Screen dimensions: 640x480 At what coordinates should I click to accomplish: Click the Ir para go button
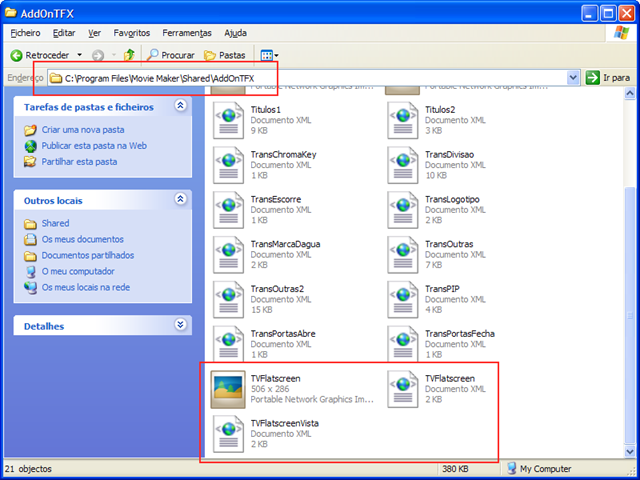[608, 78]
